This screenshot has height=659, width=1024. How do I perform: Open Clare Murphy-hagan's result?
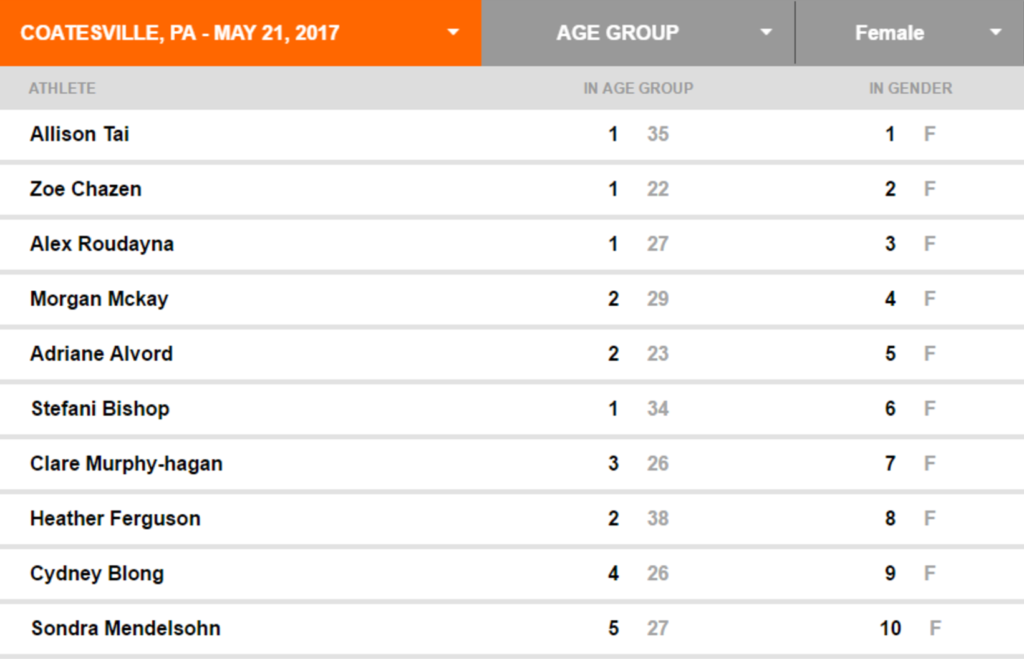pos(512,464)
